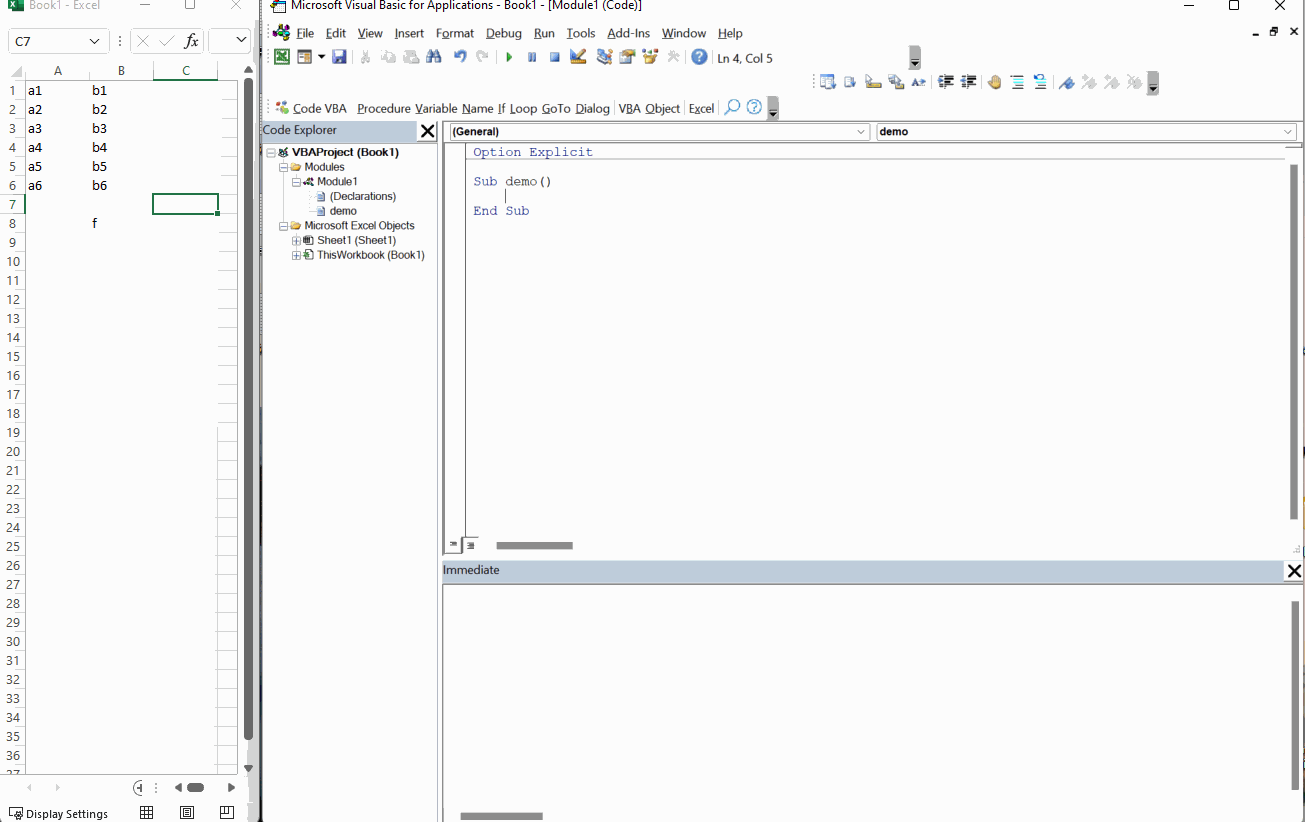The height and width of the screenshot is (822, 1305).
Task: Open Properties Window icon in toolbar
Action: click(x=627, y=57)
